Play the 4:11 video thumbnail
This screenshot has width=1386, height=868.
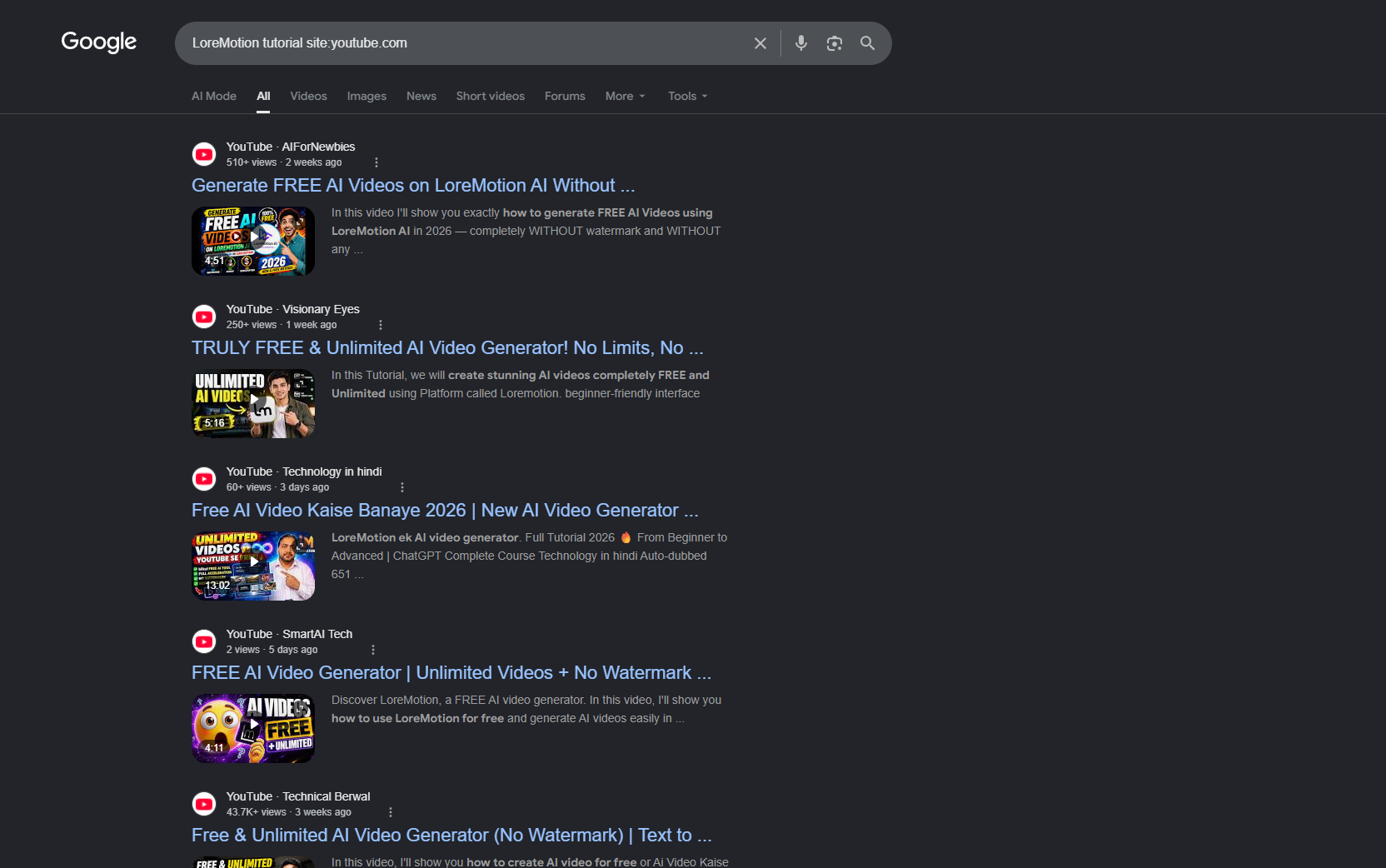coord(253,728)
